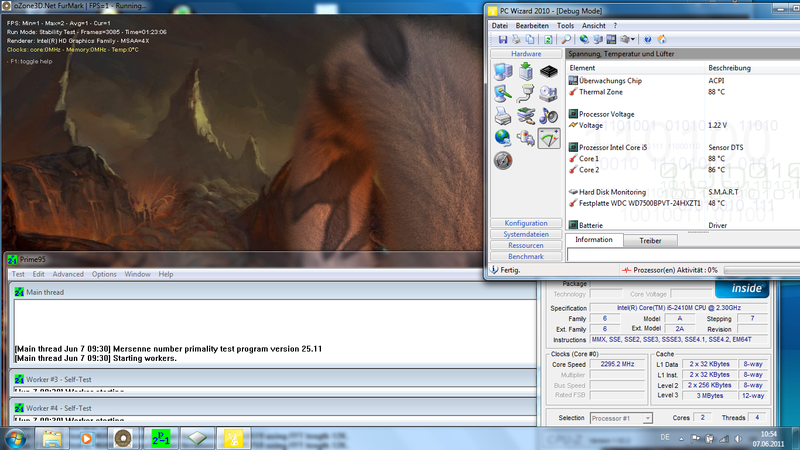800x450 pixels.
Task: Open the Ansicht menu
Action: (594, 26)
